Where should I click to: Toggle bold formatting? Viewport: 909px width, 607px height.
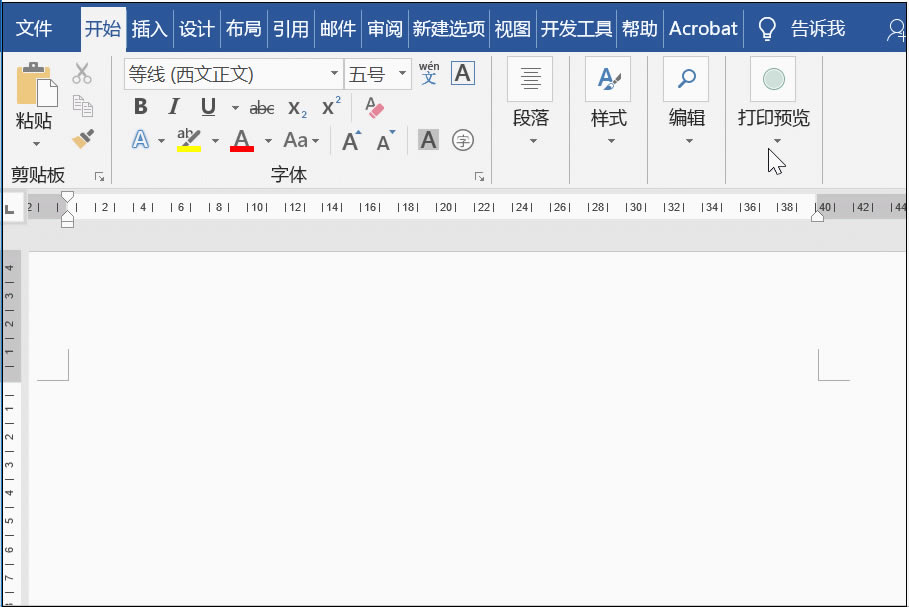click(x=140, y=107)
